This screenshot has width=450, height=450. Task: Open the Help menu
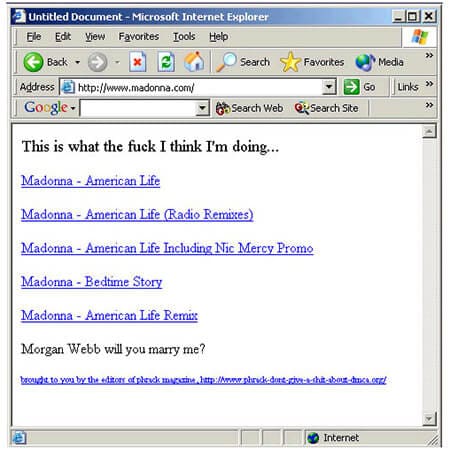point(219,37)
